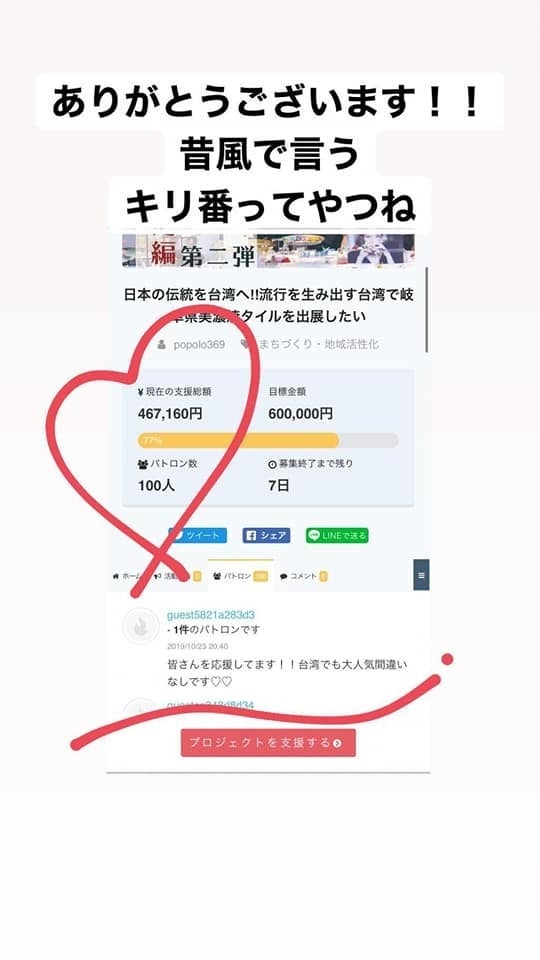Click the まちづくり・地域活性化 category link

318,344
